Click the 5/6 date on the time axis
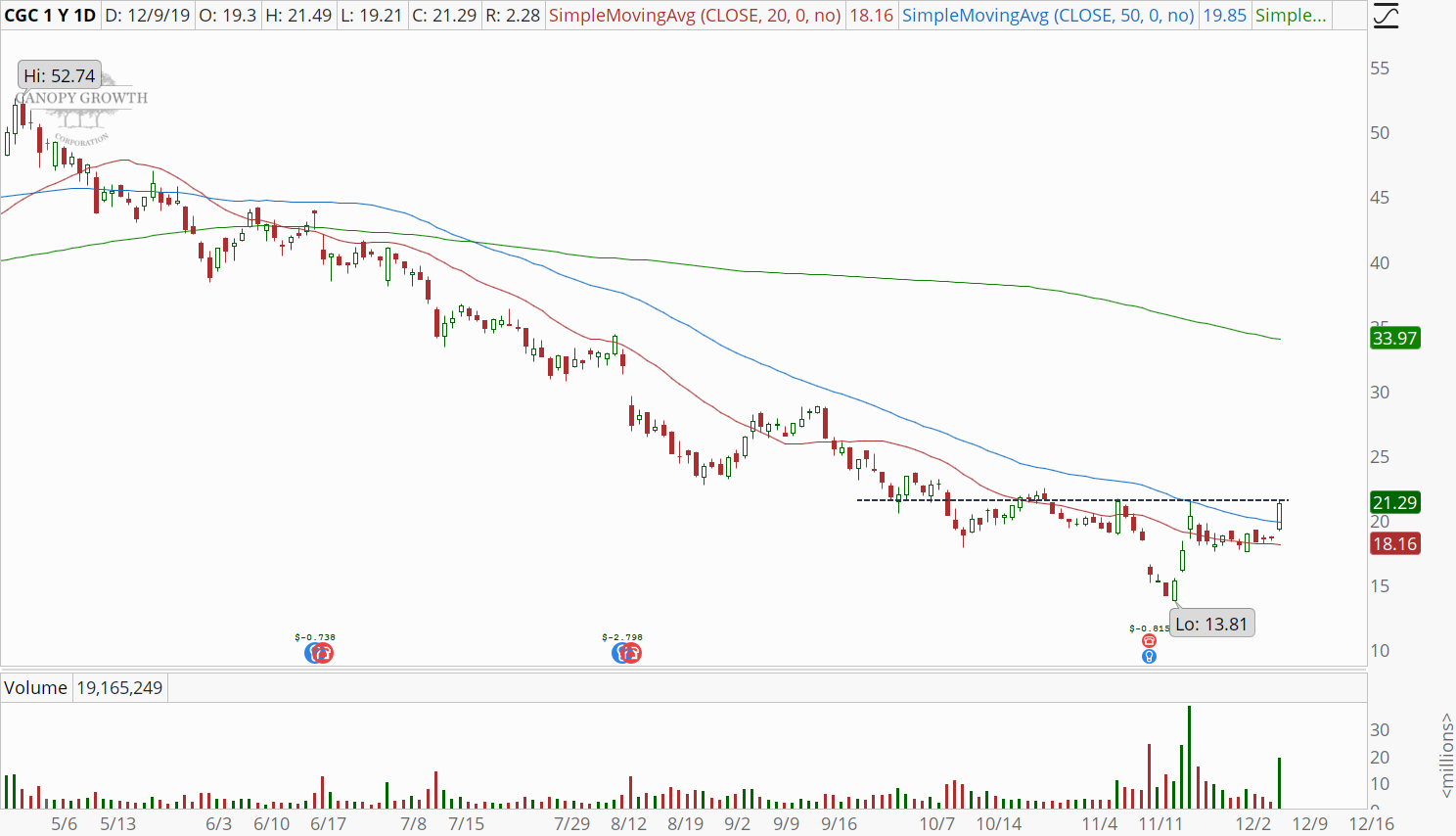The height and width of the screenshot is (836, 1456). pyautogui.click(x=65, y=824)
